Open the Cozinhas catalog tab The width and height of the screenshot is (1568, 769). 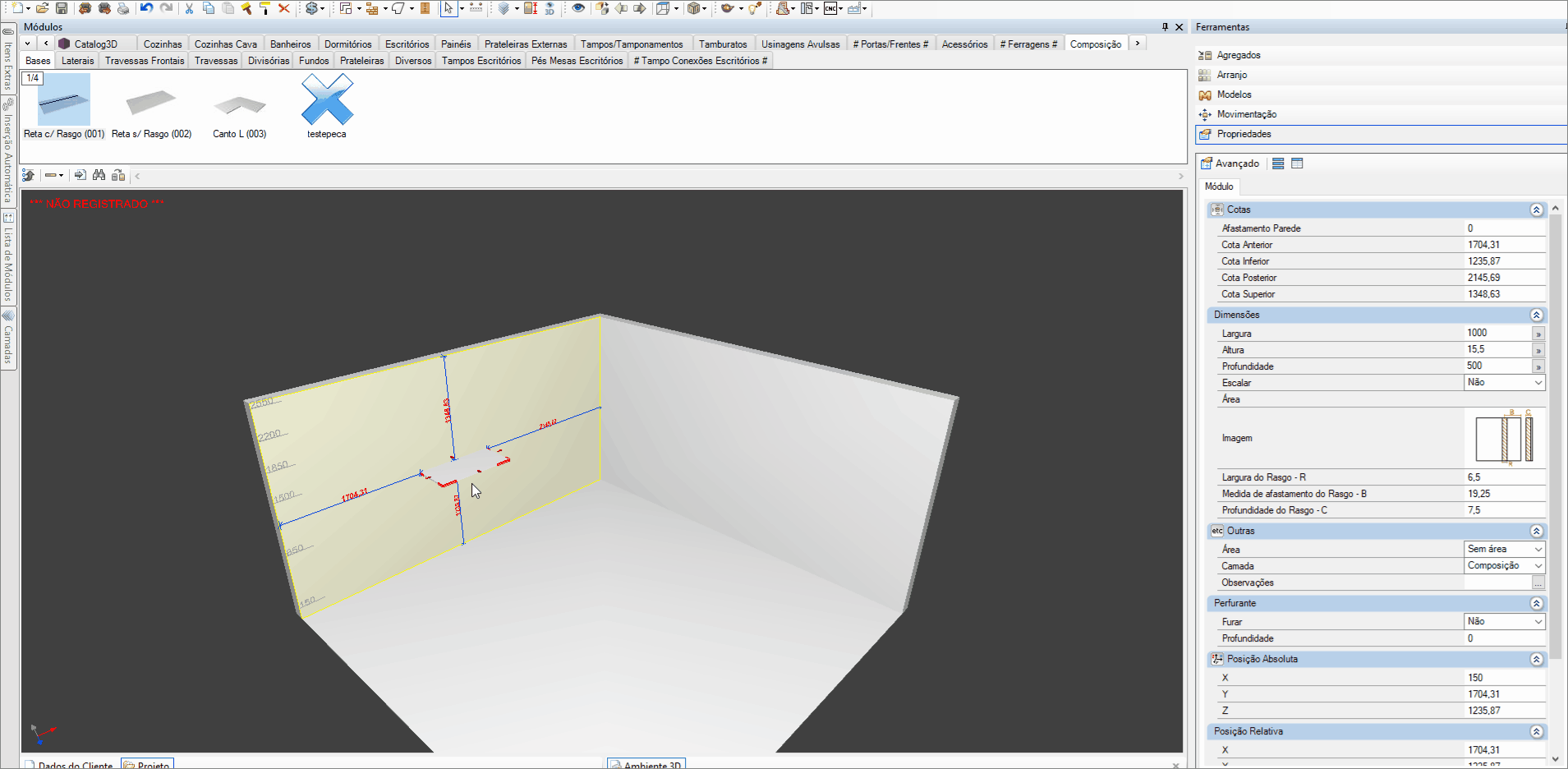point(163,44)
